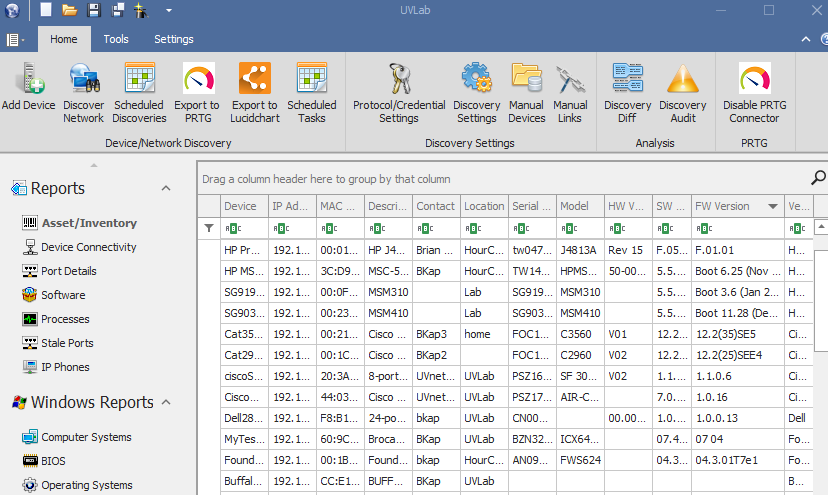Click the Save all quick access icon
Viewport: 828px width, 495px height.
[117, 10]
